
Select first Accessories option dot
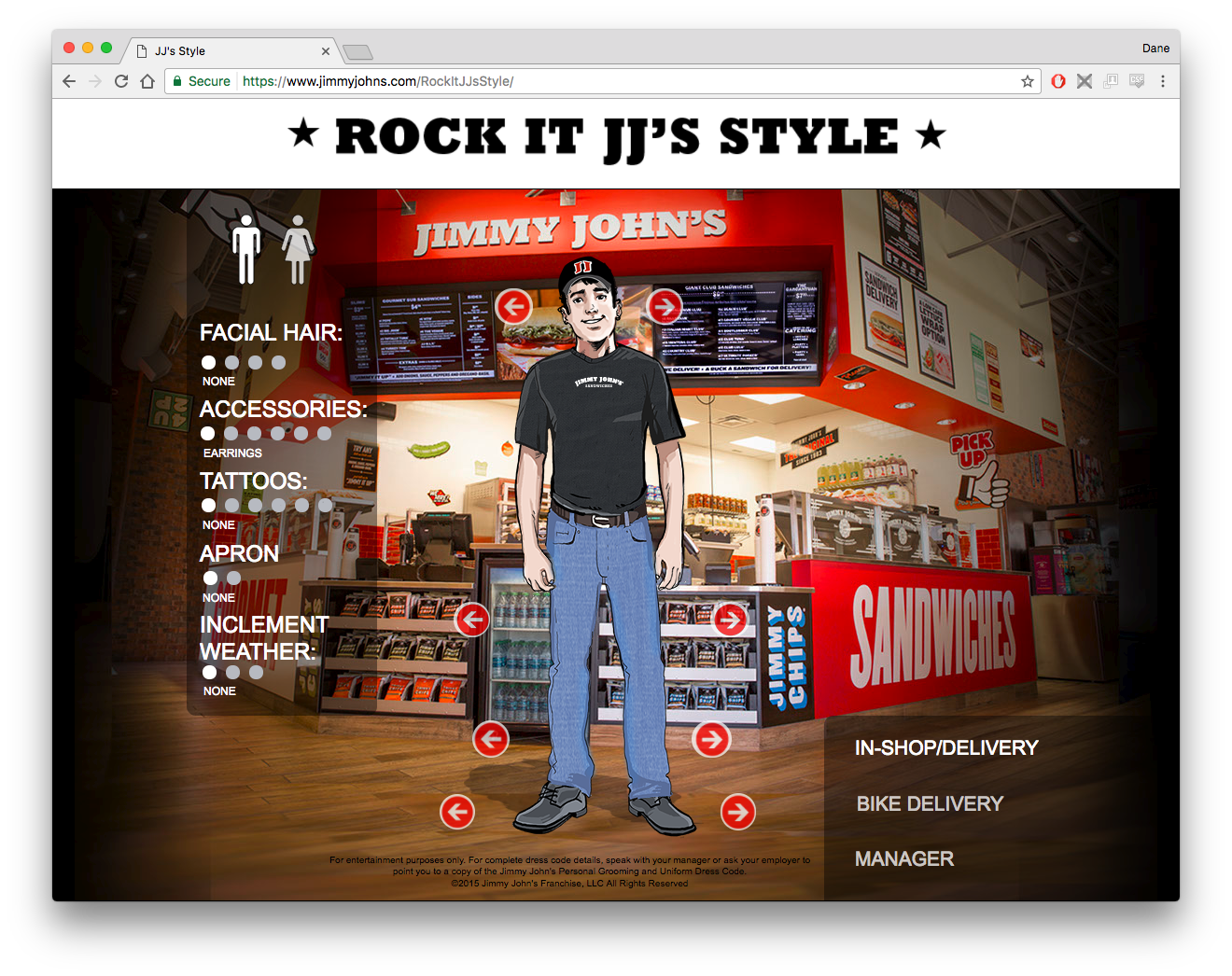(x=207, y=433)
